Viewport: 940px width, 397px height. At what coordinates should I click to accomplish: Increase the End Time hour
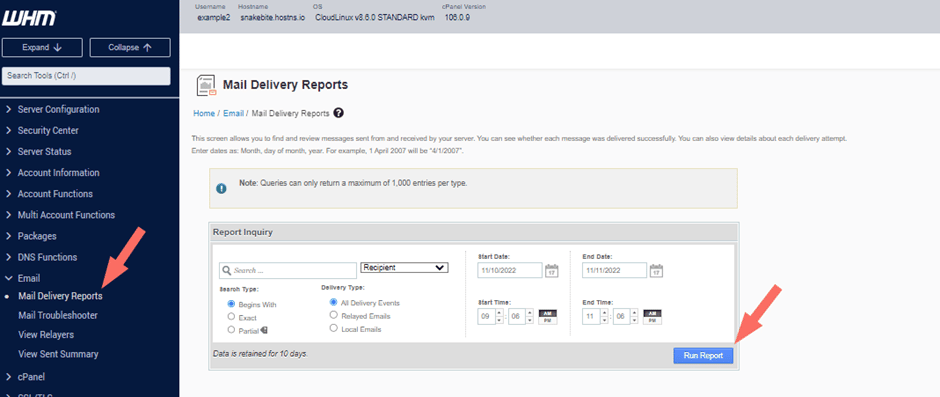pos(604,312)
